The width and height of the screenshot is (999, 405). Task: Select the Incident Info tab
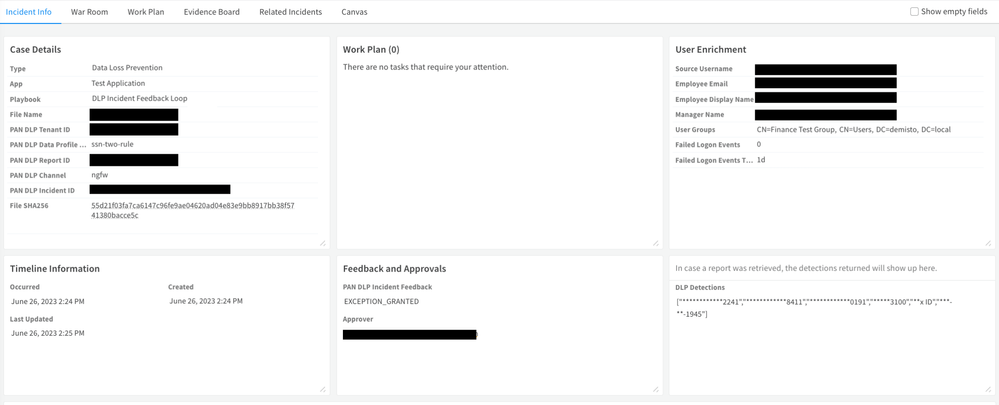pyautogui.click(x=28, y=12)
